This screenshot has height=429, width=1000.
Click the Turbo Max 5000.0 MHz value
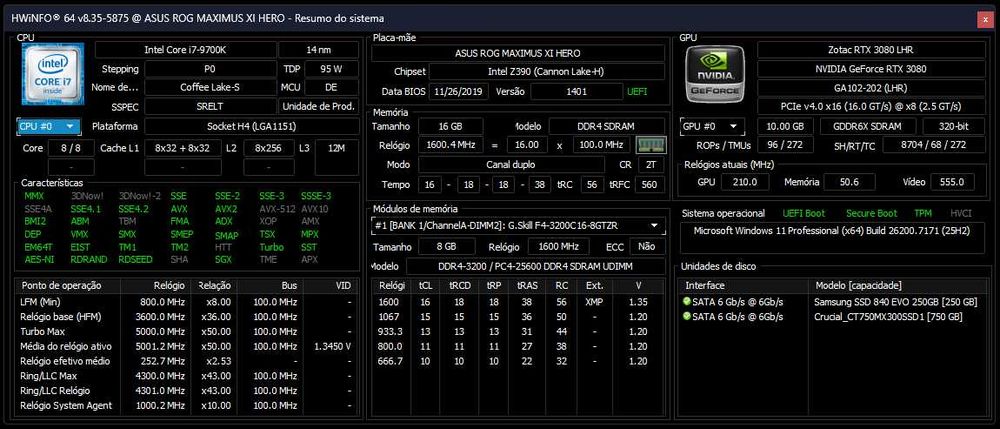coord(160,331)
